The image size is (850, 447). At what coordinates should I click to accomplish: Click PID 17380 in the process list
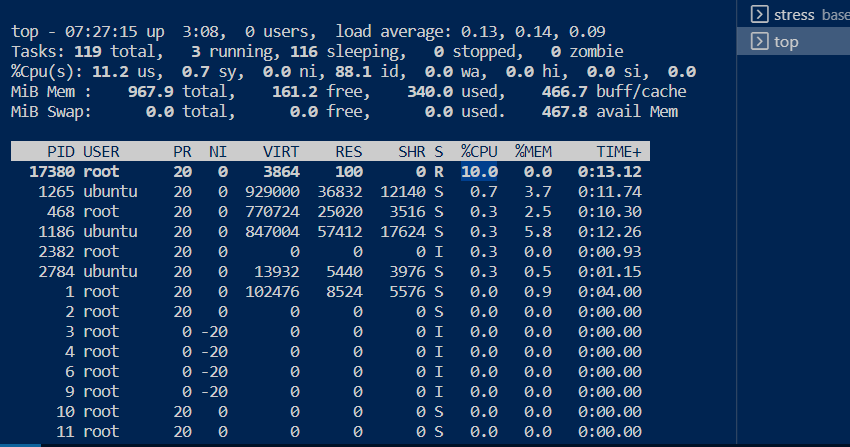pos(52,172)
